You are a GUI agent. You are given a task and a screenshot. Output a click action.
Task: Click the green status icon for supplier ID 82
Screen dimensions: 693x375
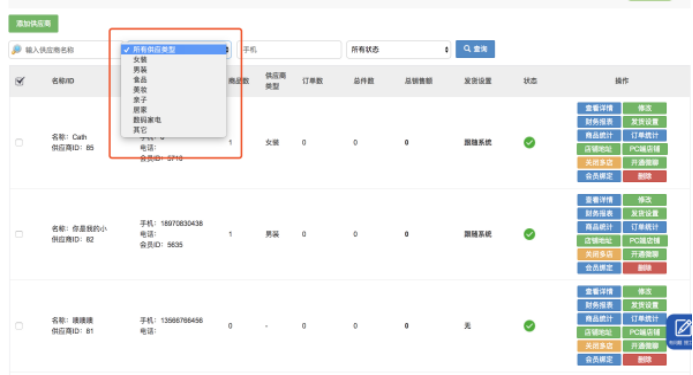click(x=529, y=234)
